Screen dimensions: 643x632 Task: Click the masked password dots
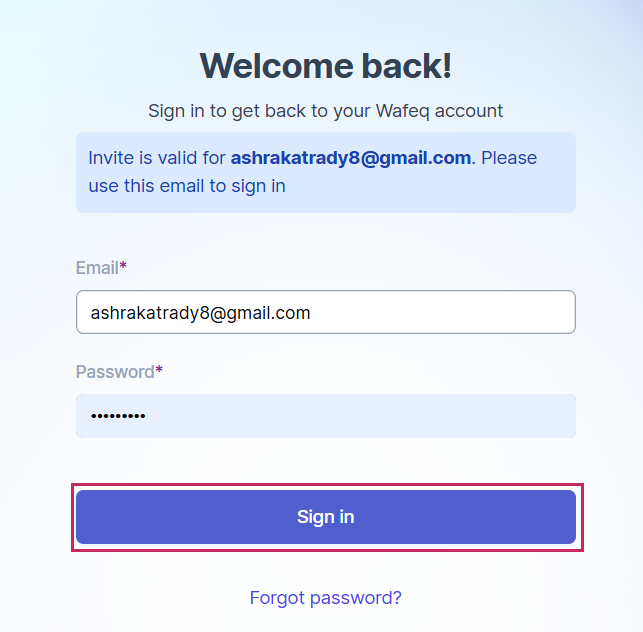118,416
